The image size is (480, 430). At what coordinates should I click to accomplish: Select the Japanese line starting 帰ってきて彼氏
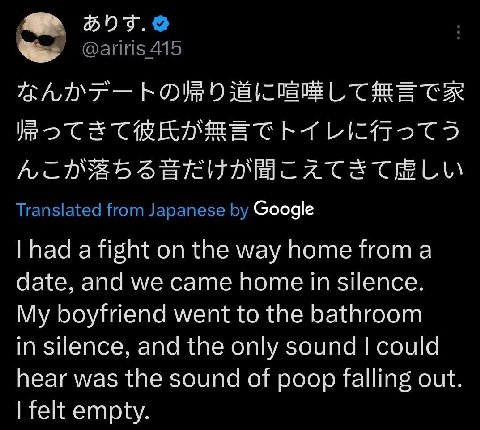click(x=239, y=131)
